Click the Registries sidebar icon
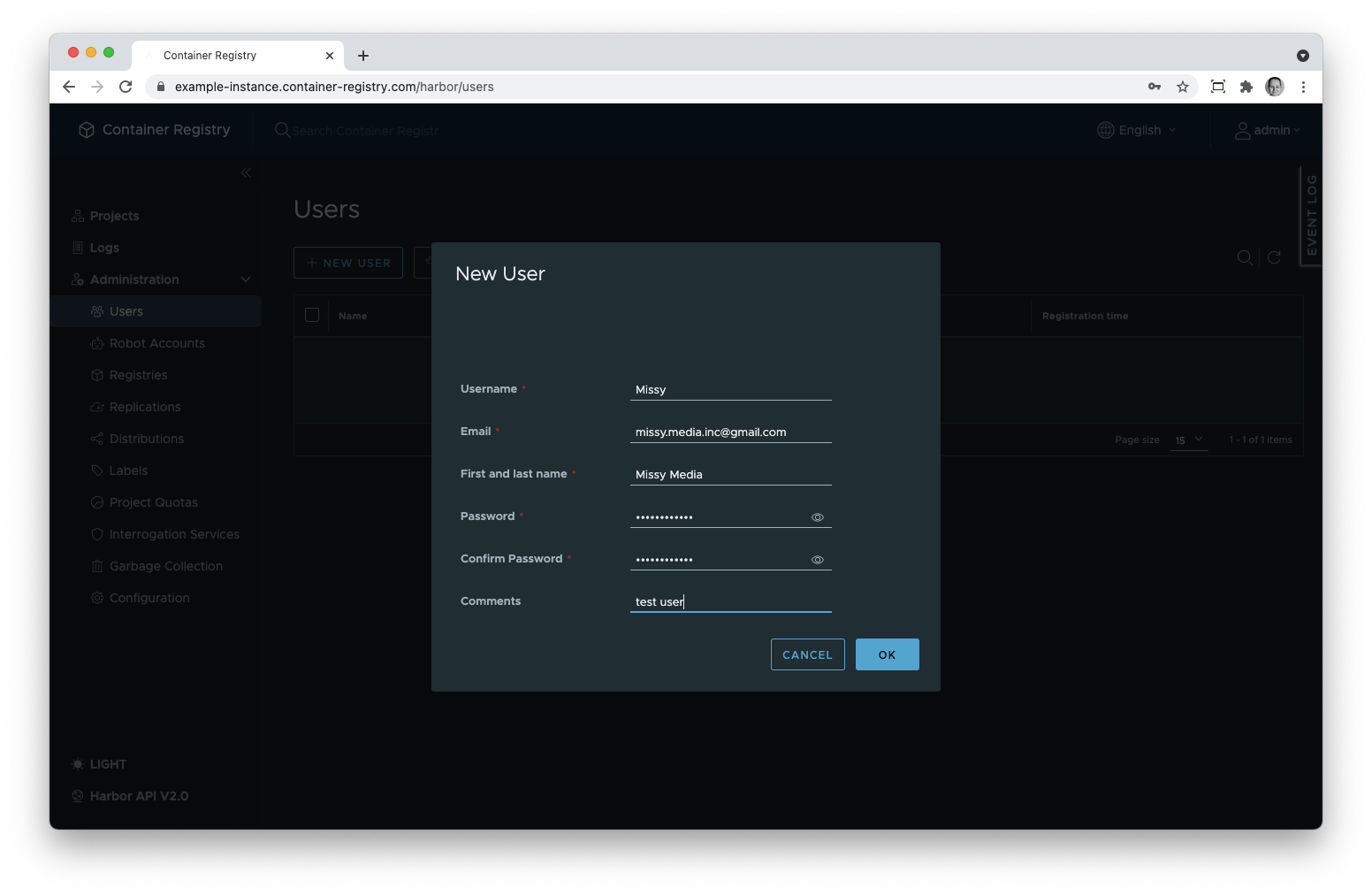 tap(97, 375)
